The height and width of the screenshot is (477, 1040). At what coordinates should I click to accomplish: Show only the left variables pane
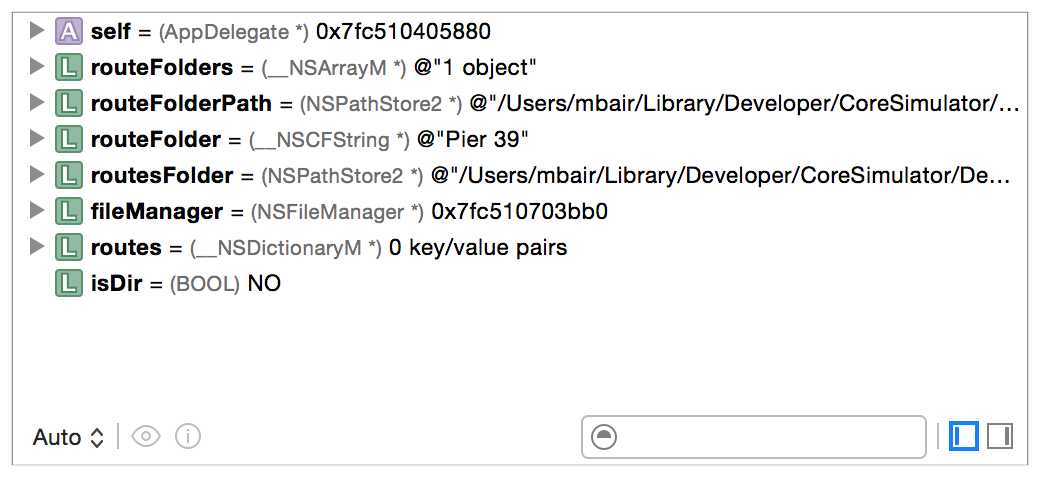[x=963, y=437]
